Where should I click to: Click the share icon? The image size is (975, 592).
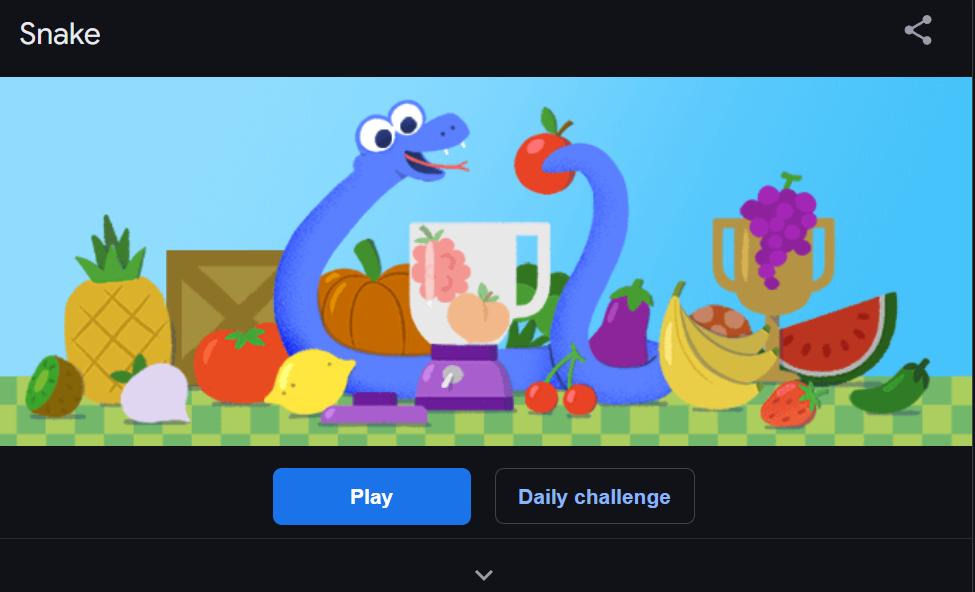pyautogui.click(x=918, y=30)
